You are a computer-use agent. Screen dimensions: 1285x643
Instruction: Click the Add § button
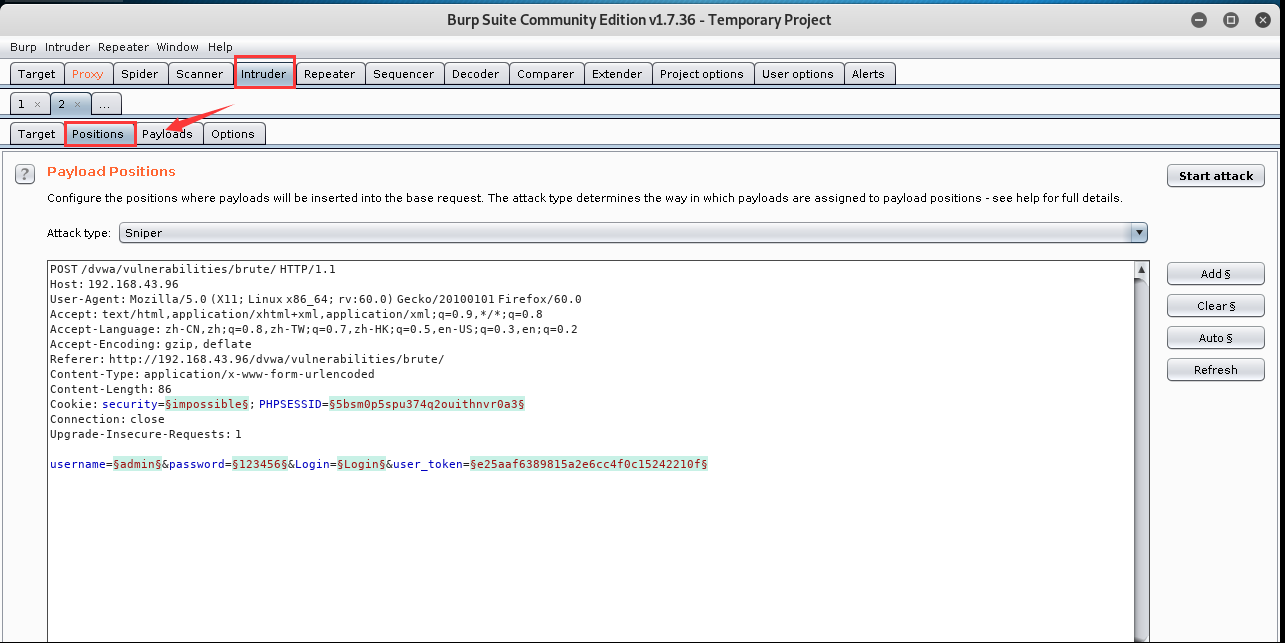[x=1216, y=274]
